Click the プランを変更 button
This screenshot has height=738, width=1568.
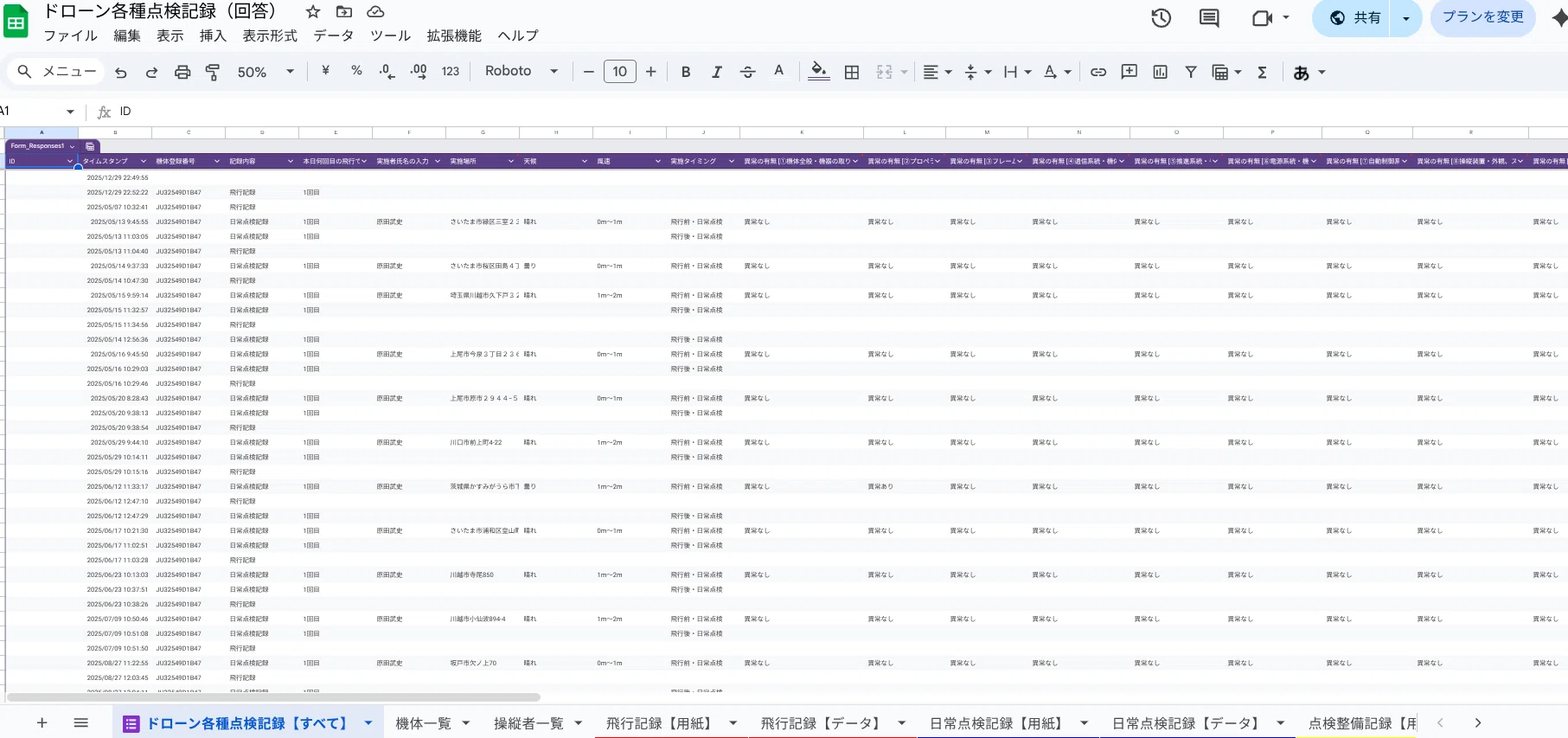[1482, 17]
